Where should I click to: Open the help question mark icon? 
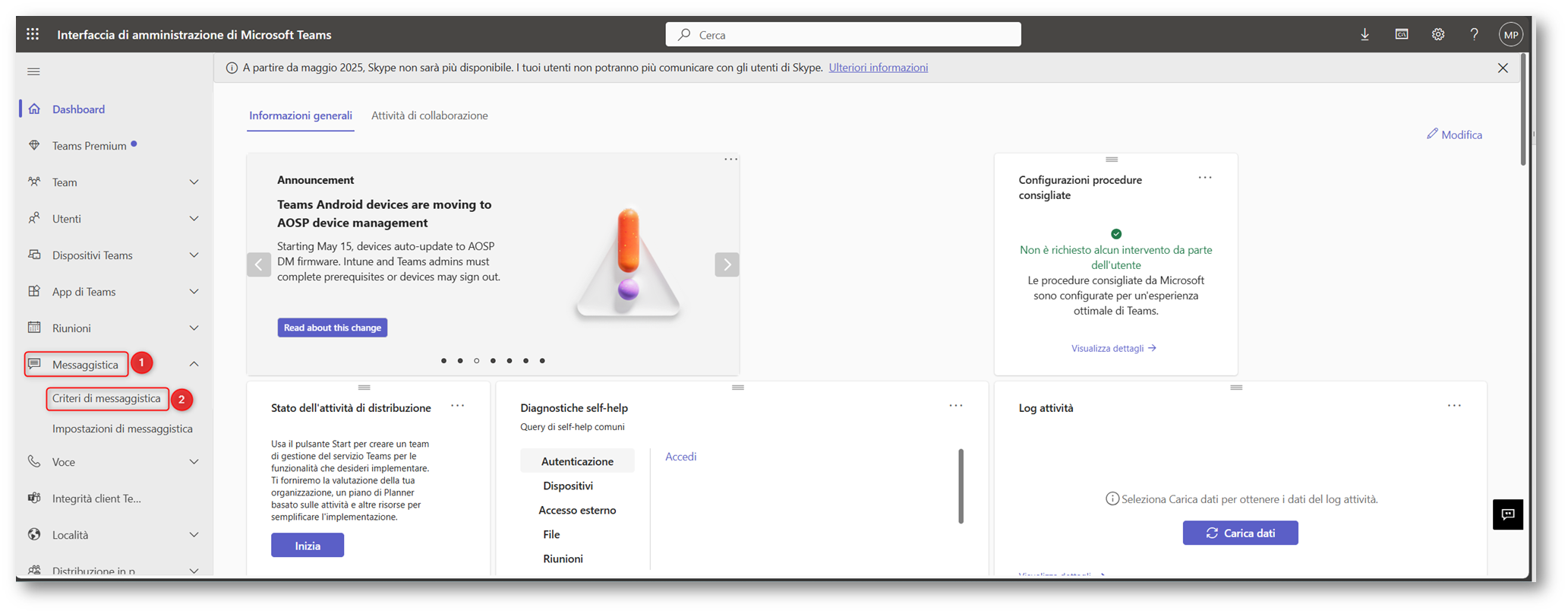[1474, 34]
